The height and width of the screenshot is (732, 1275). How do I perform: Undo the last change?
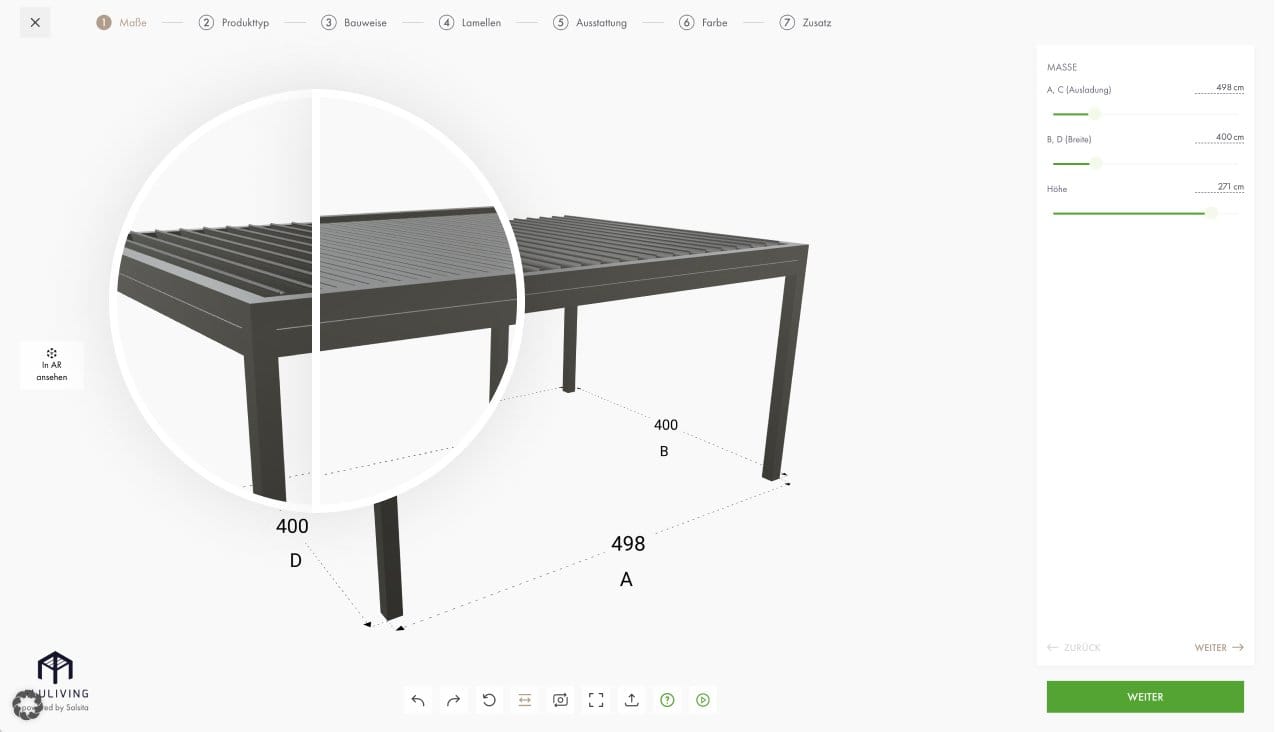click(x=418, y=700)
